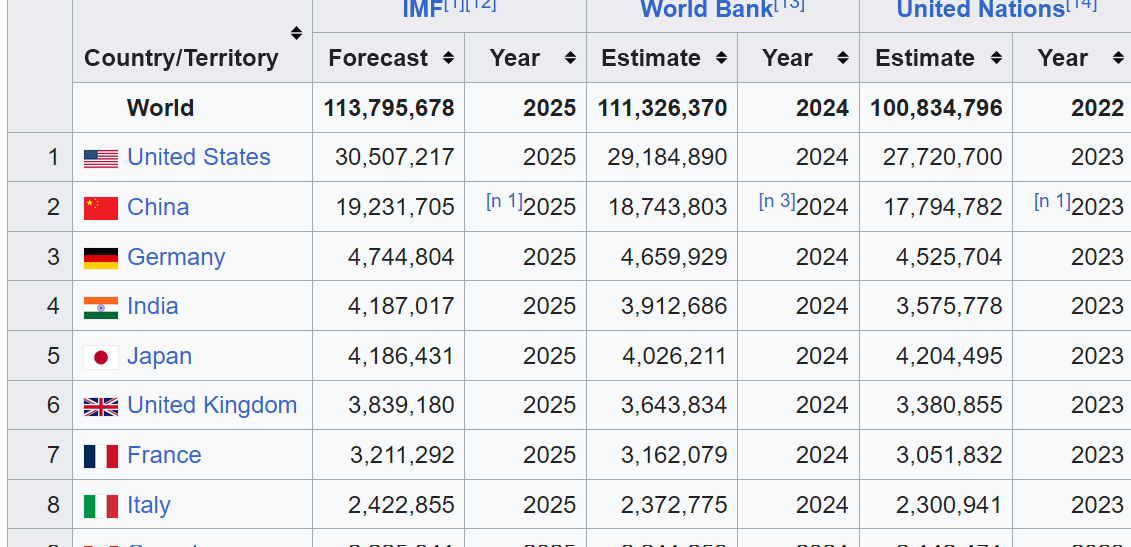Viewport: 1131px width, 547px height.
Task: Open the IMF header link
Action: click(422, 9)
